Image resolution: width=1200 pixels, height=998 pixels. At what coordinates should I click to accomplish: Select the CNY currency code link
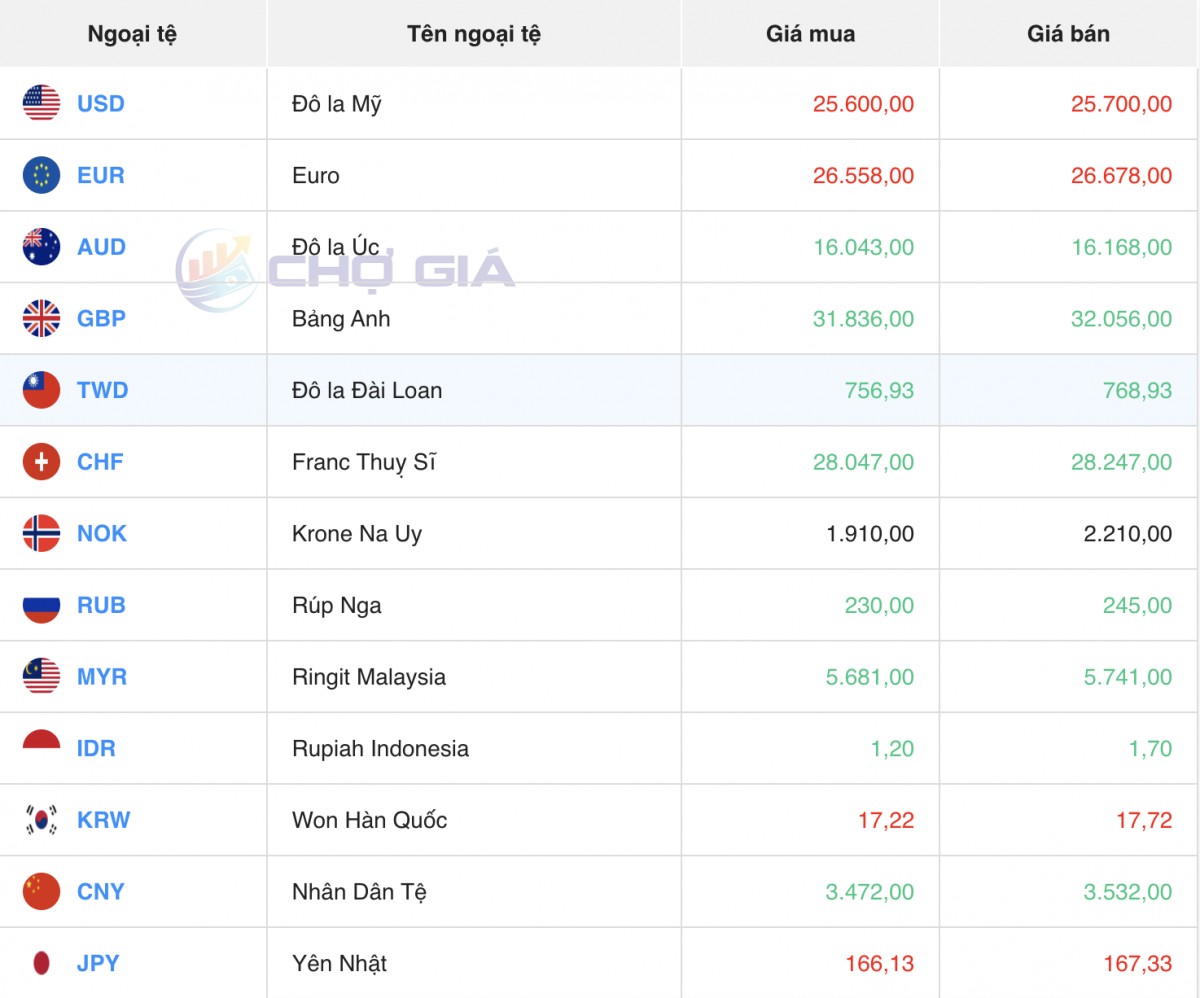click(x=100, y=891)
